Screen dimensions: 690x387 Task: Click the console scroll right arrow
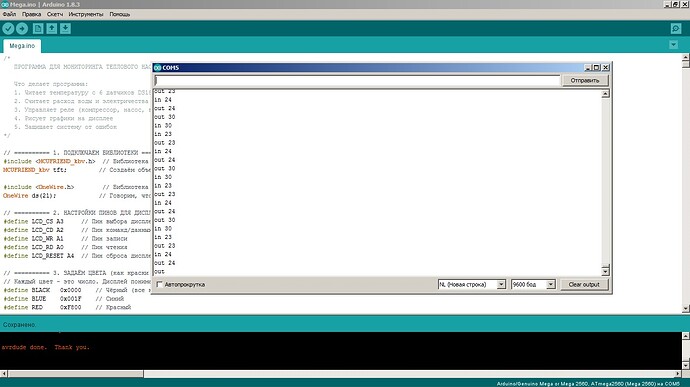tap(678, 374)
